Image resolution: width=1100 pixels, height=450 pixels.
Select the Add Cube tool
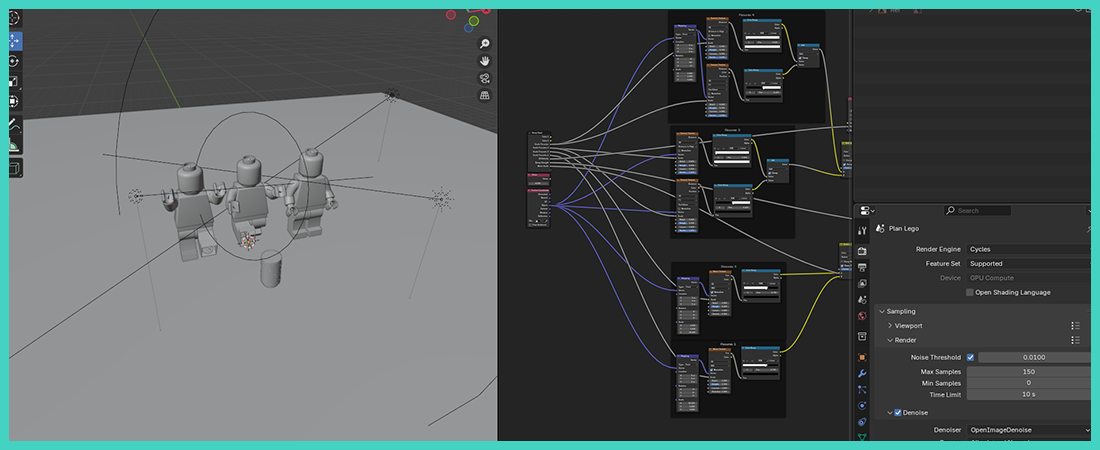[x=15, y=168]
